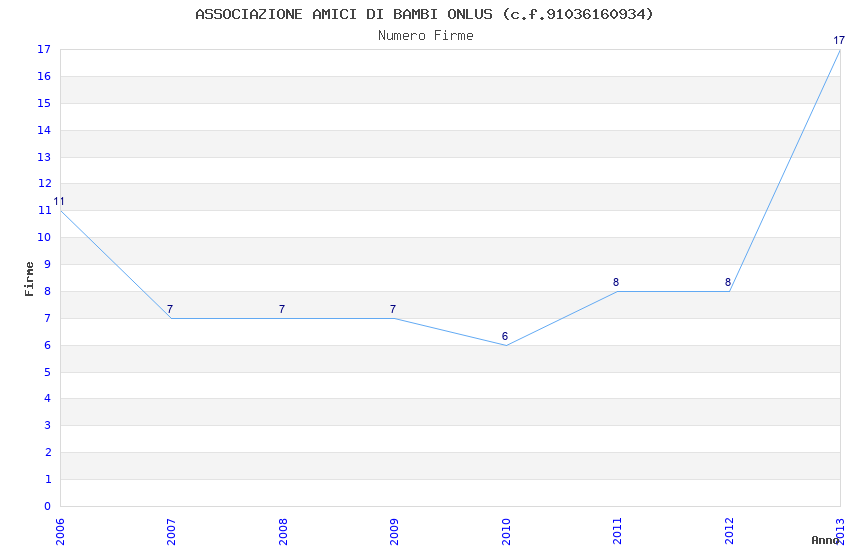850x550 pixels.
Task: Click the x-axis label Anno
Action: pos(825,540)
